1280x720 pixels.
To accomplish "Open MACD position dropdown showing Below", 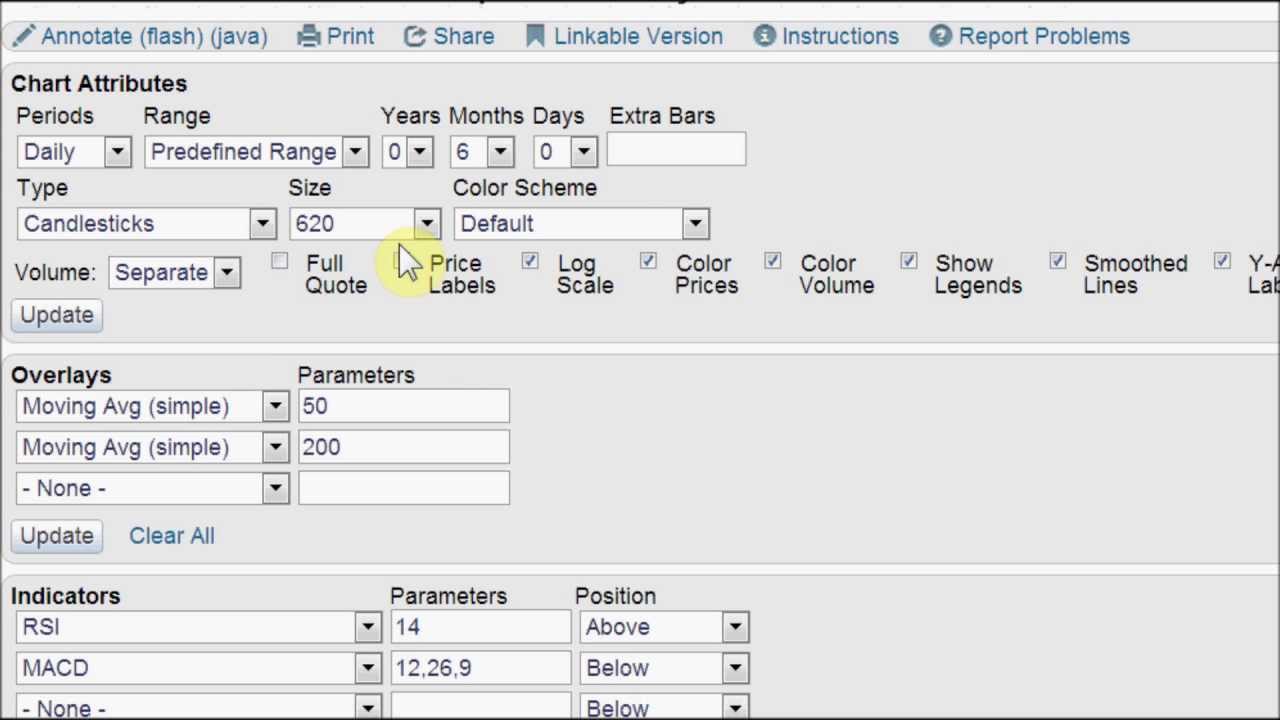I will tap(664, 668).
